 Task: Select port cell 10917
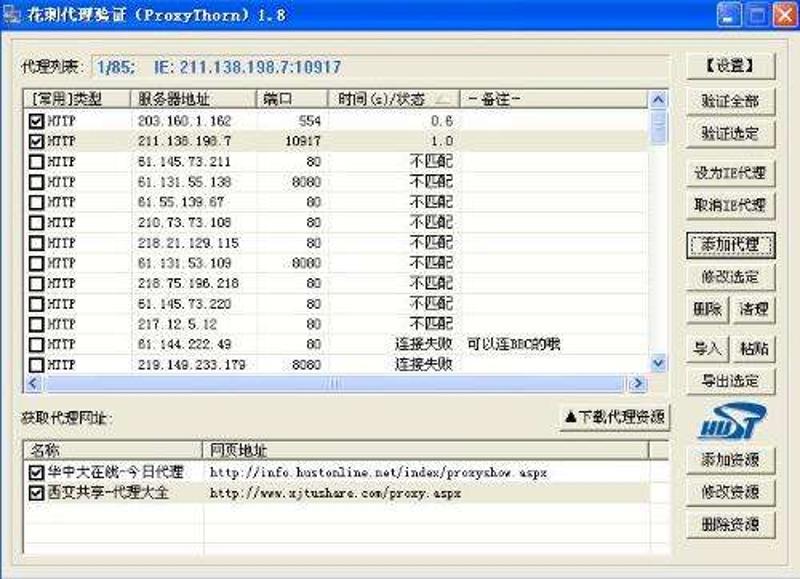pyautogui.click(x=303, y=141)
